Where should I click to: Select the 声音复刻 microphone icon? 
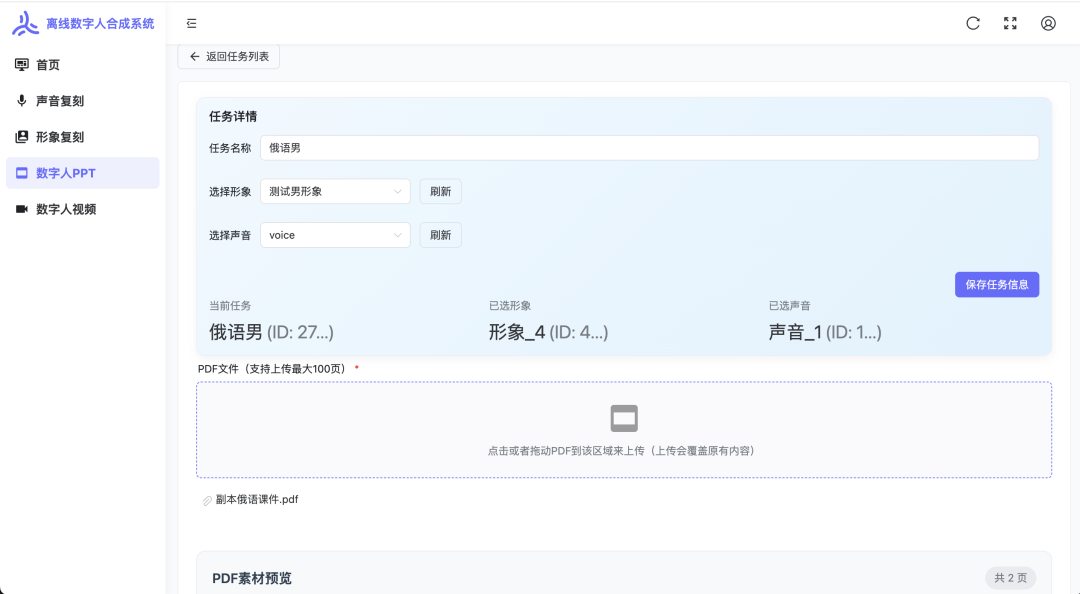pos(22,100)
